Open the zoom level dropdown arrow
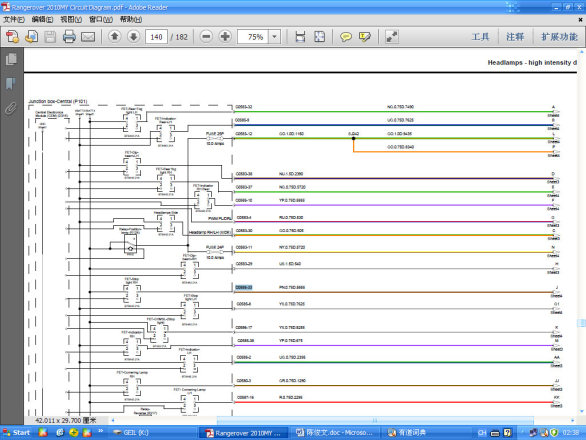Viewport: 586px width, 440px height. click(x=275, y=37)
